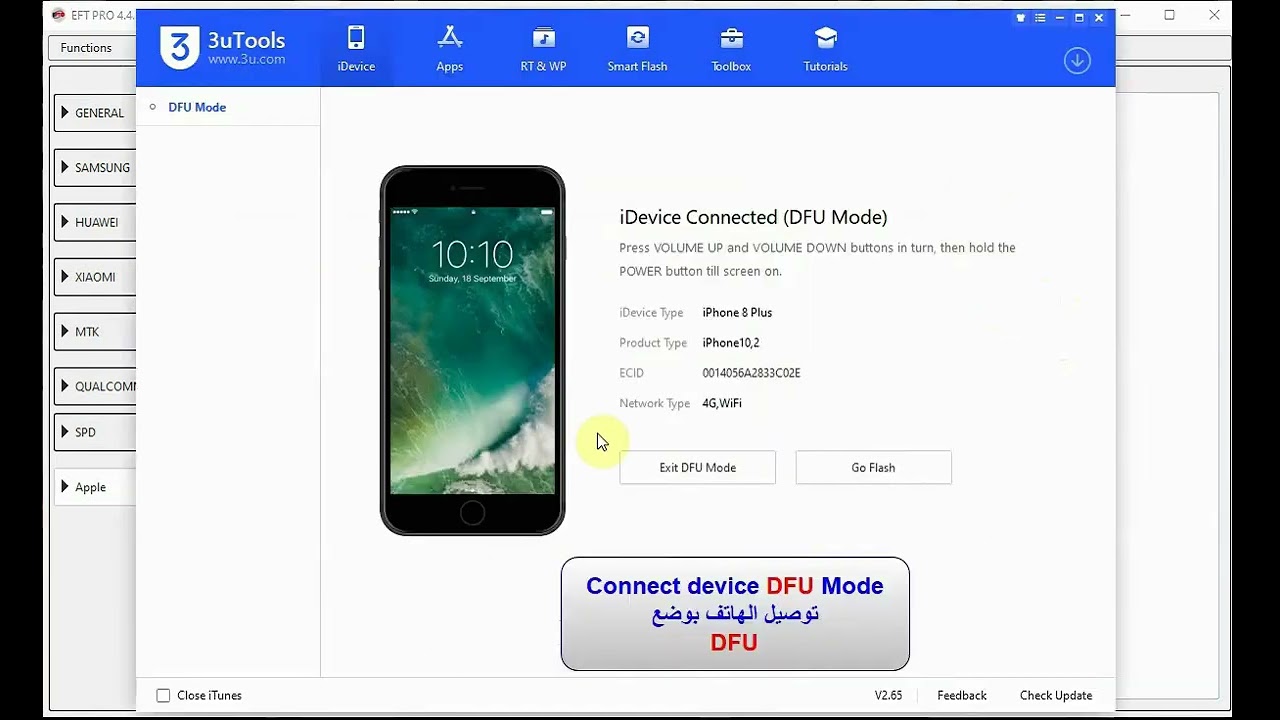Open the Apps section
The image size is (1280, 720).
pos(449,49)
